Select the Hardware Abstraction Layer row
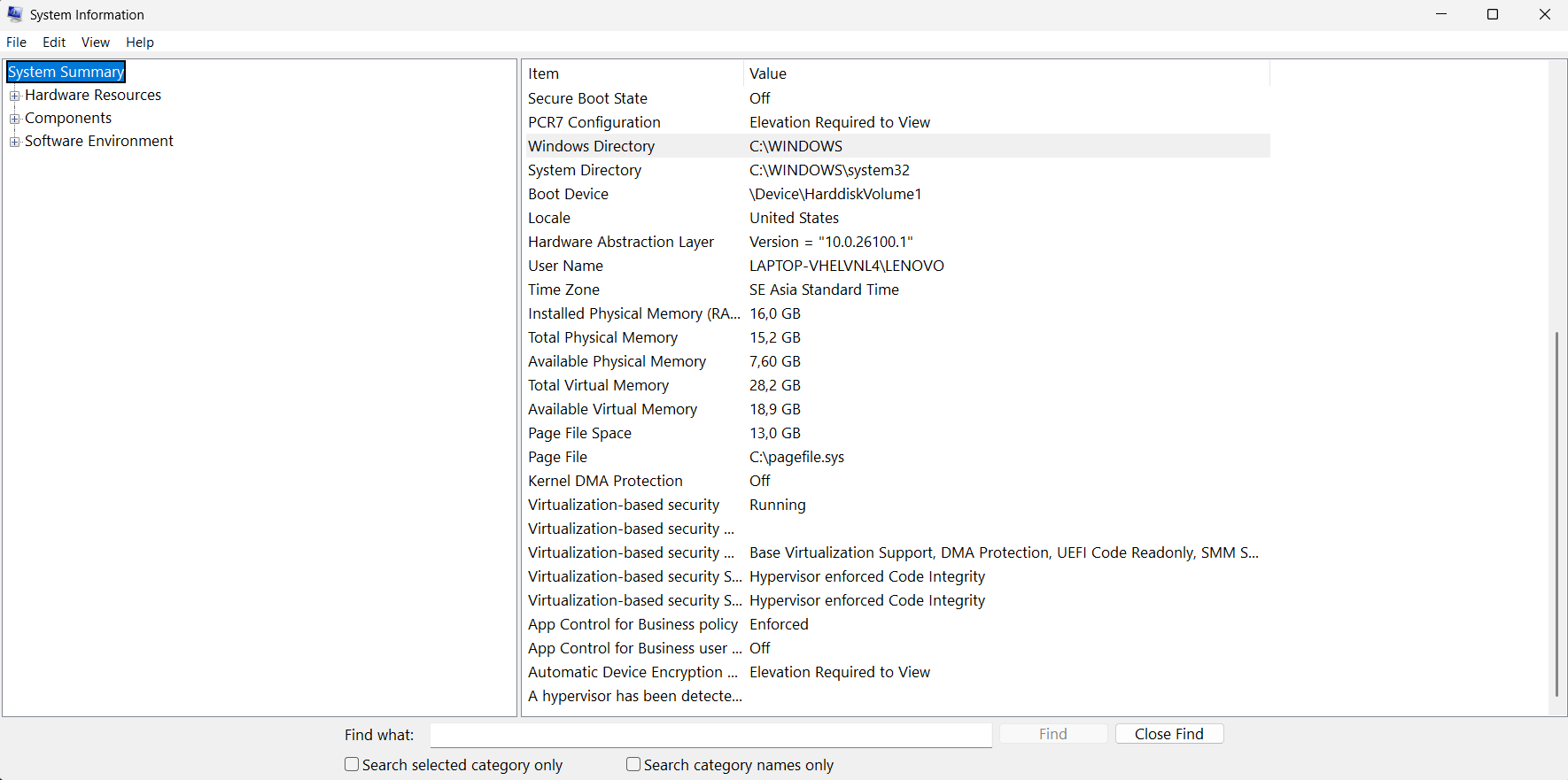Viewport: 1568px width, 780px height. 897,242
